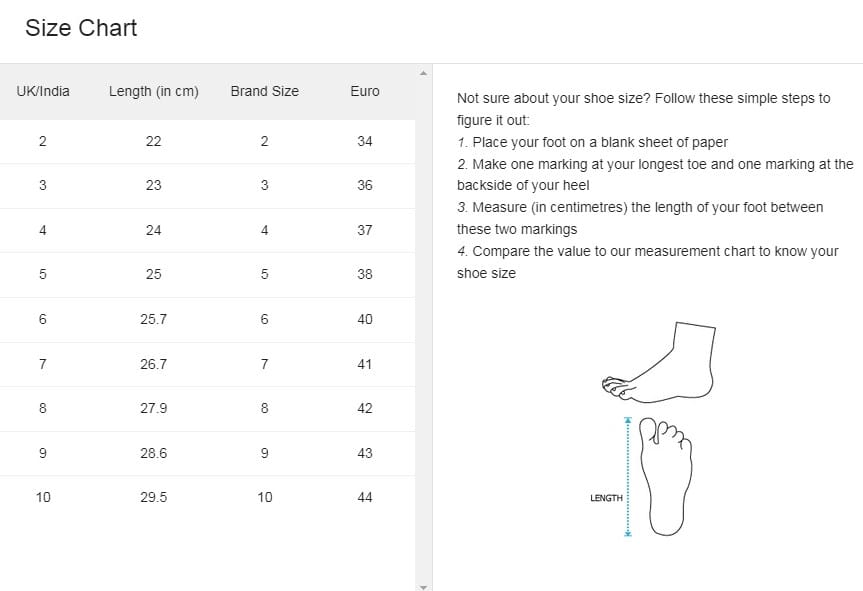Select UK size 2 in the table
Viewport: 863px width, 591px height.
click(42, 140)
